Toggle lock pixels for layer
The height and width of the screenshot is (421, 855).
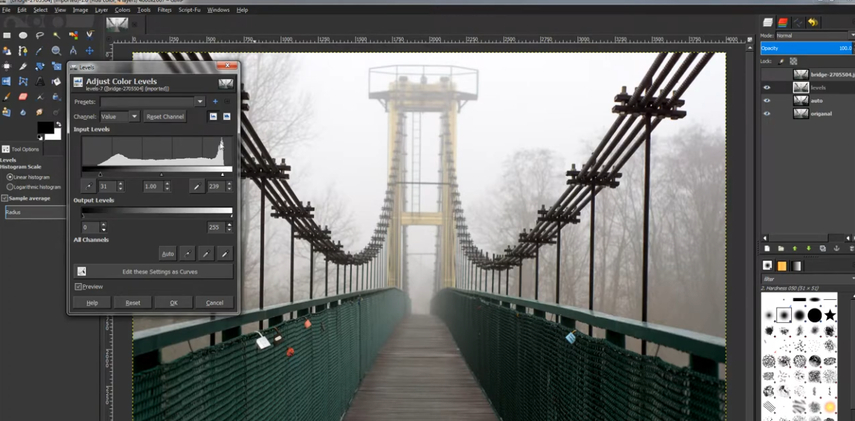(781, 62)
